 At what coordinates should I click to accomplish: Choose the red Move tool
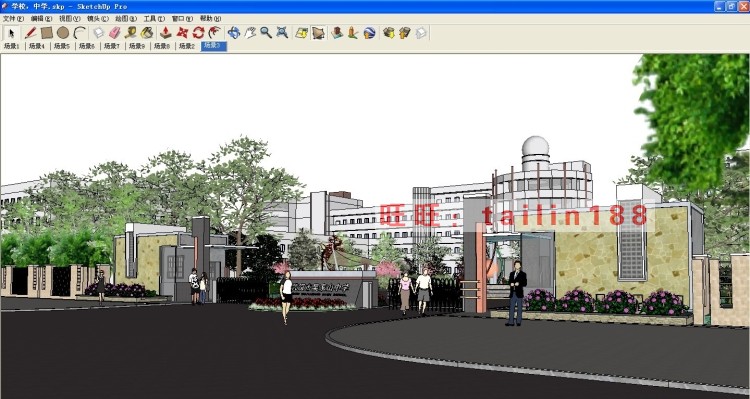click(182, 33)
